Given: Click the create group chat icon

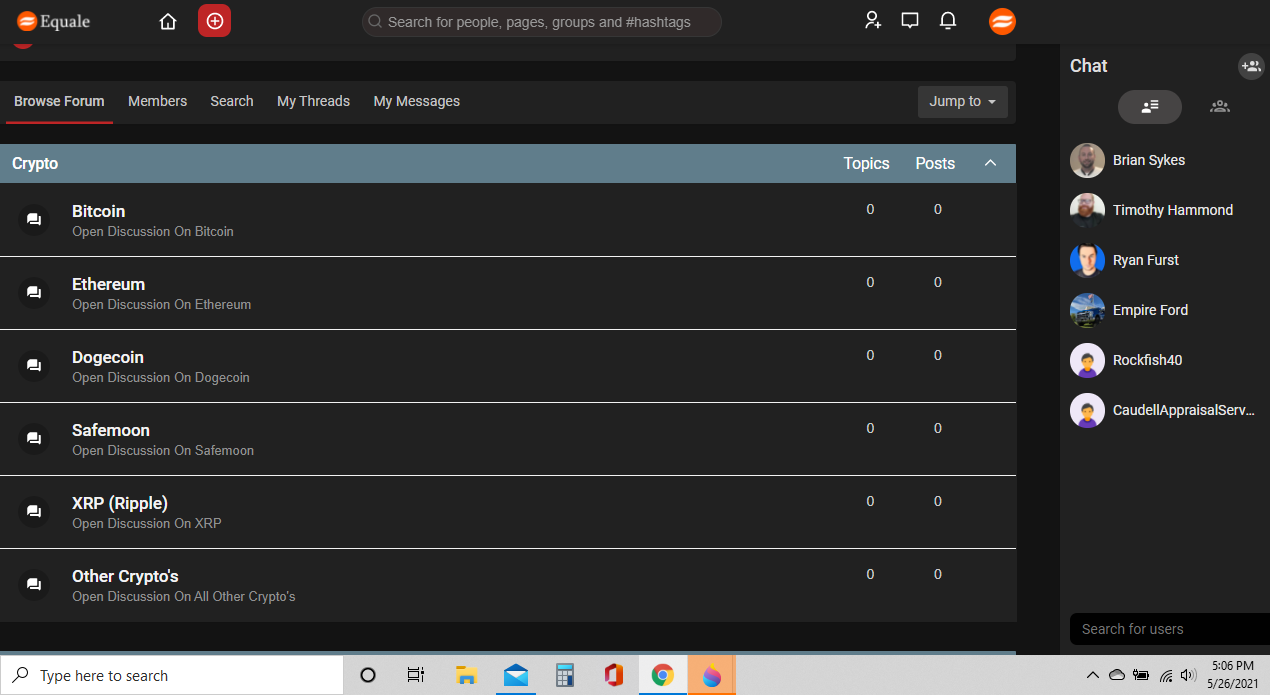Looking at the screenshot, I should coord(1251,66).
